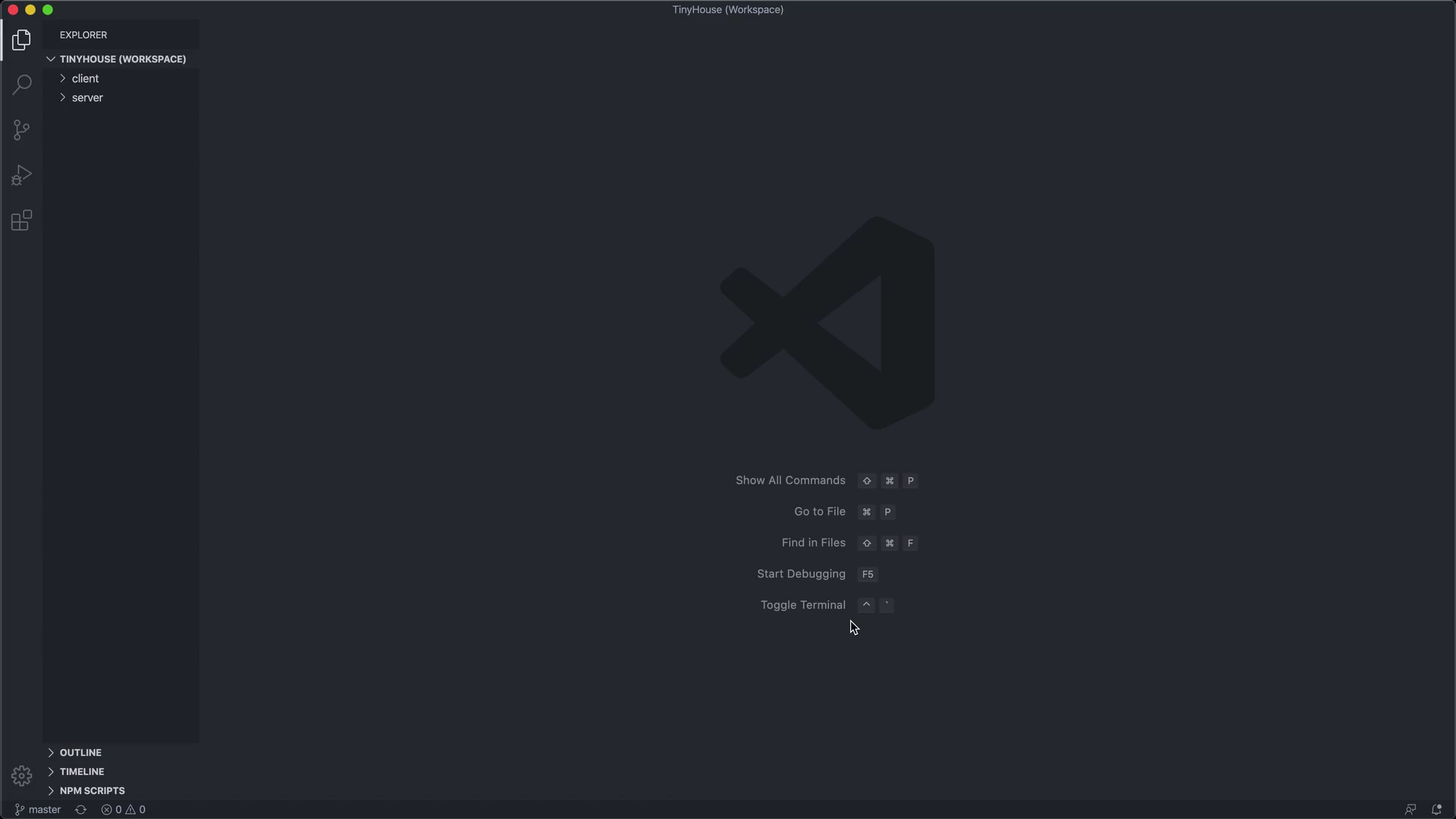Viewport: 1456px width, 819px height.
Task: Expand the server folder
Action: click(87, 97)
